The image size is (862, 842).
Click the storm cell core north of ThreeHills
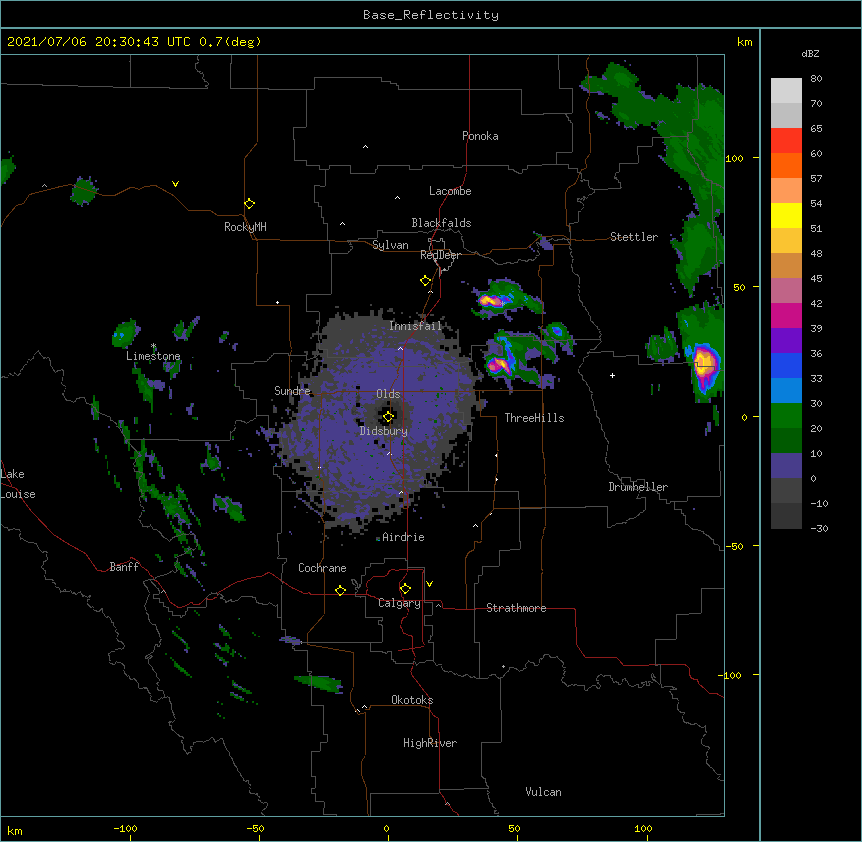click(x=499, y=364)
